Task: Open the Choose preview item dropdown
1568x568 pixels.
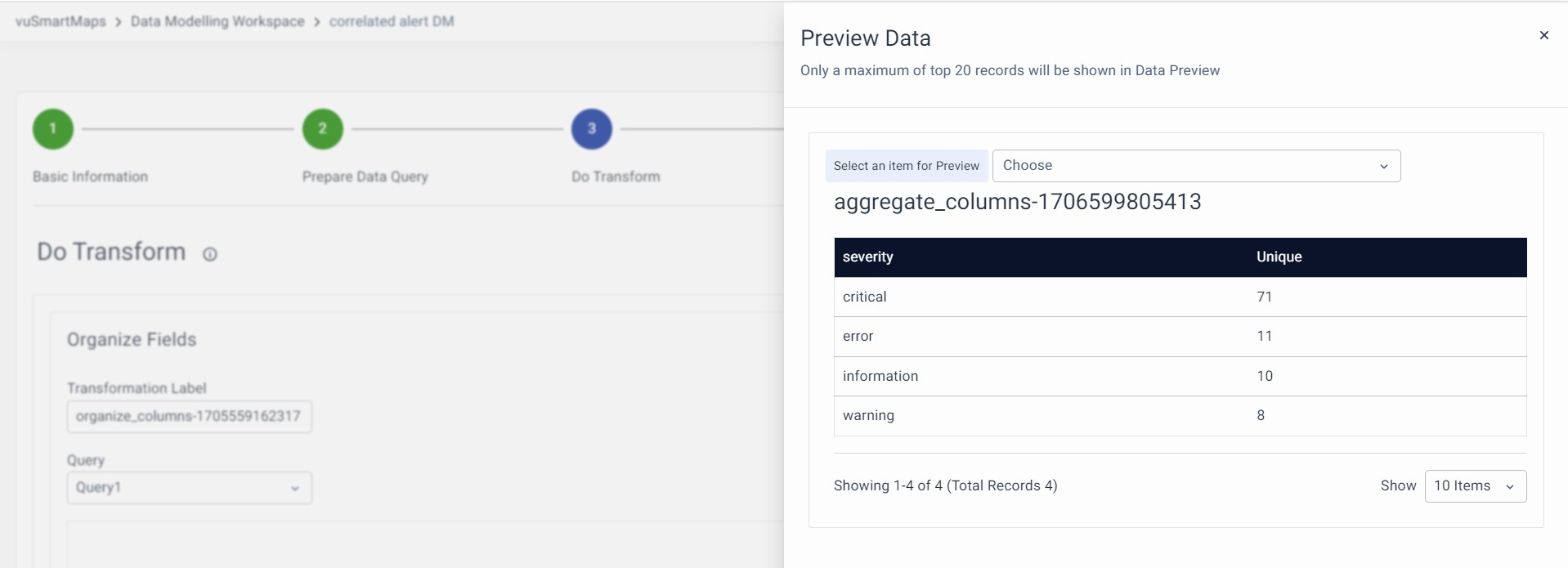Action: tap(1195, 166)
